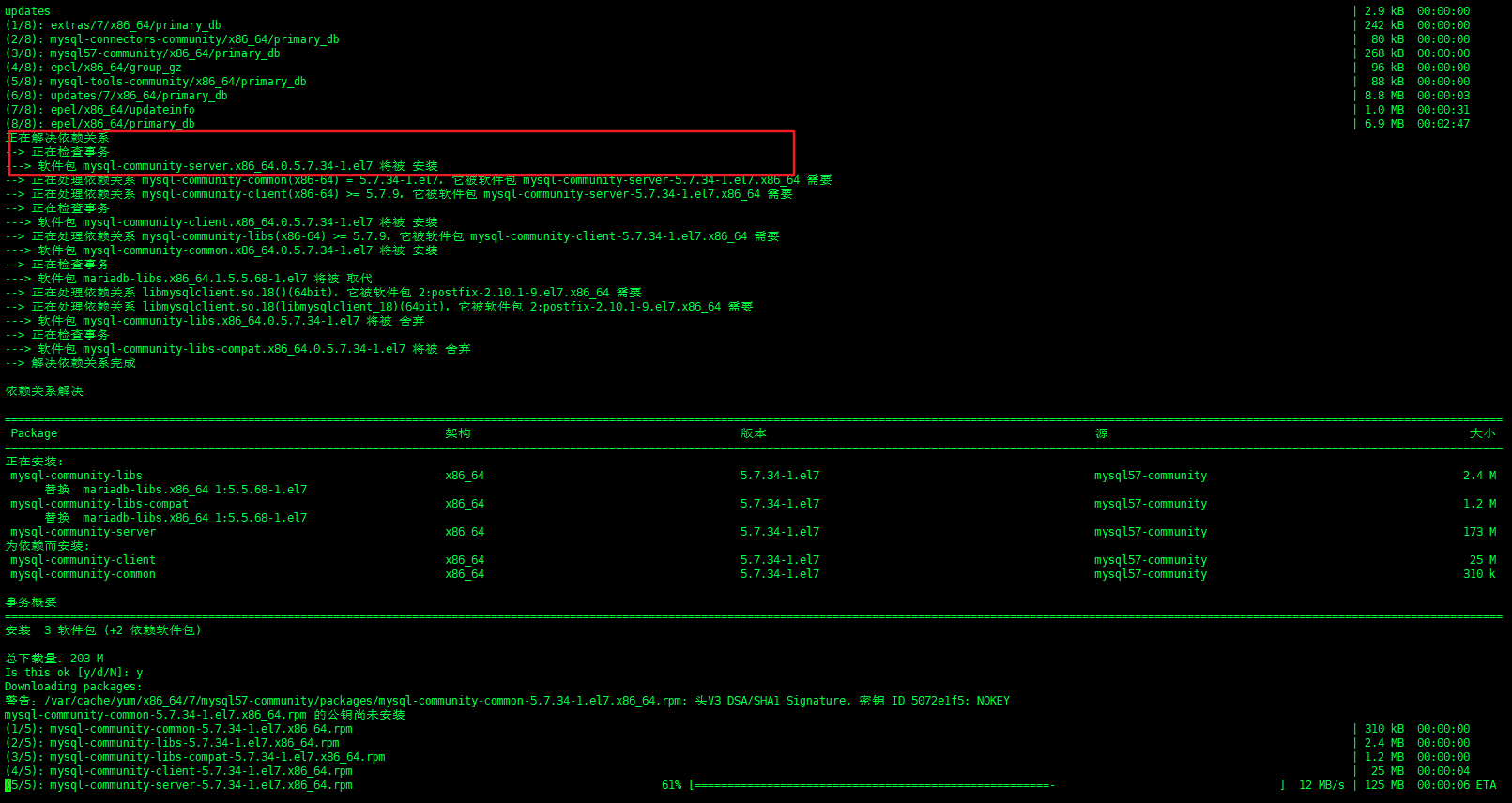1512x803 pixels.
Task: Click the '依赖关系解决' heading
Action: coord(44,391)
